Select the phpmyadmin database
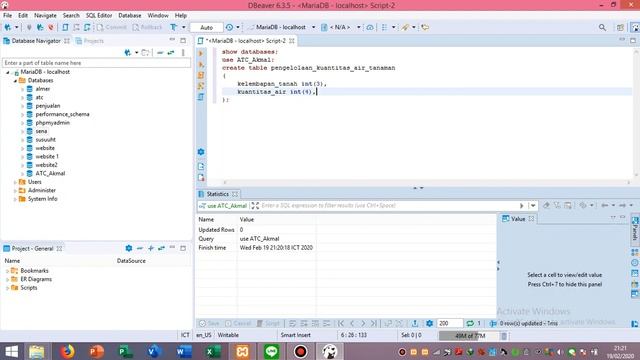 click(52, 123)
